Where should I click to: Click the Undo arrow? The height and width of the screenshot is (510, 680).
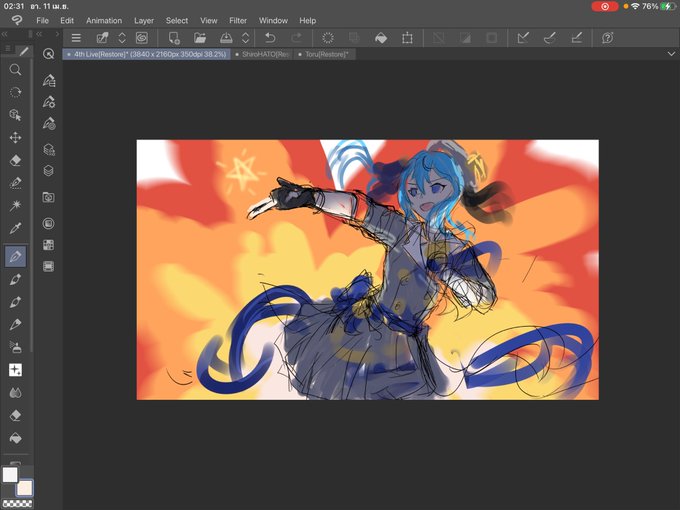click(270, 38)
